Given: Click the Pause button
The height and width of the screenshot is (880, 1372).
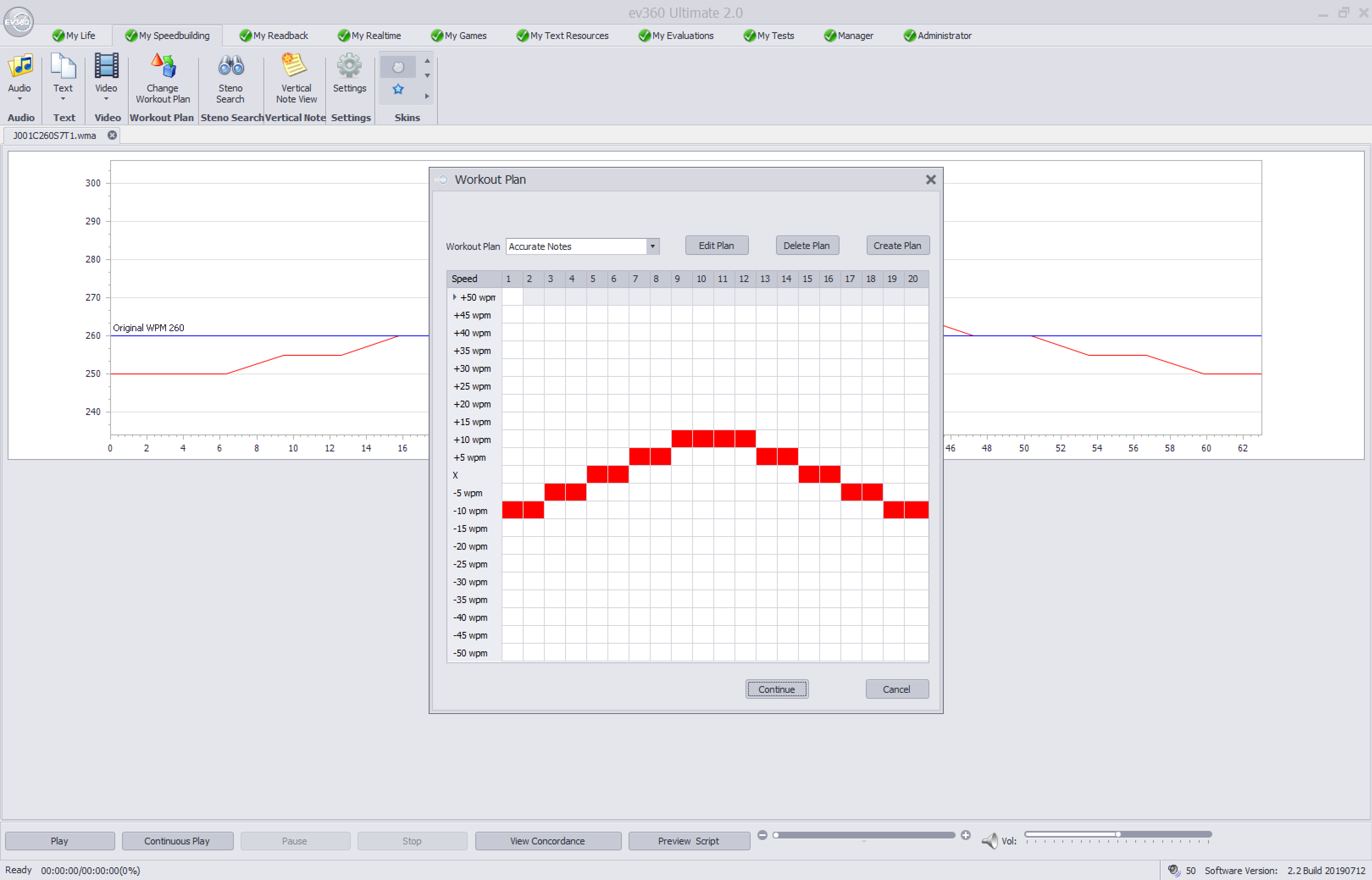Looking at the screenshot, I should pos(295,841).
